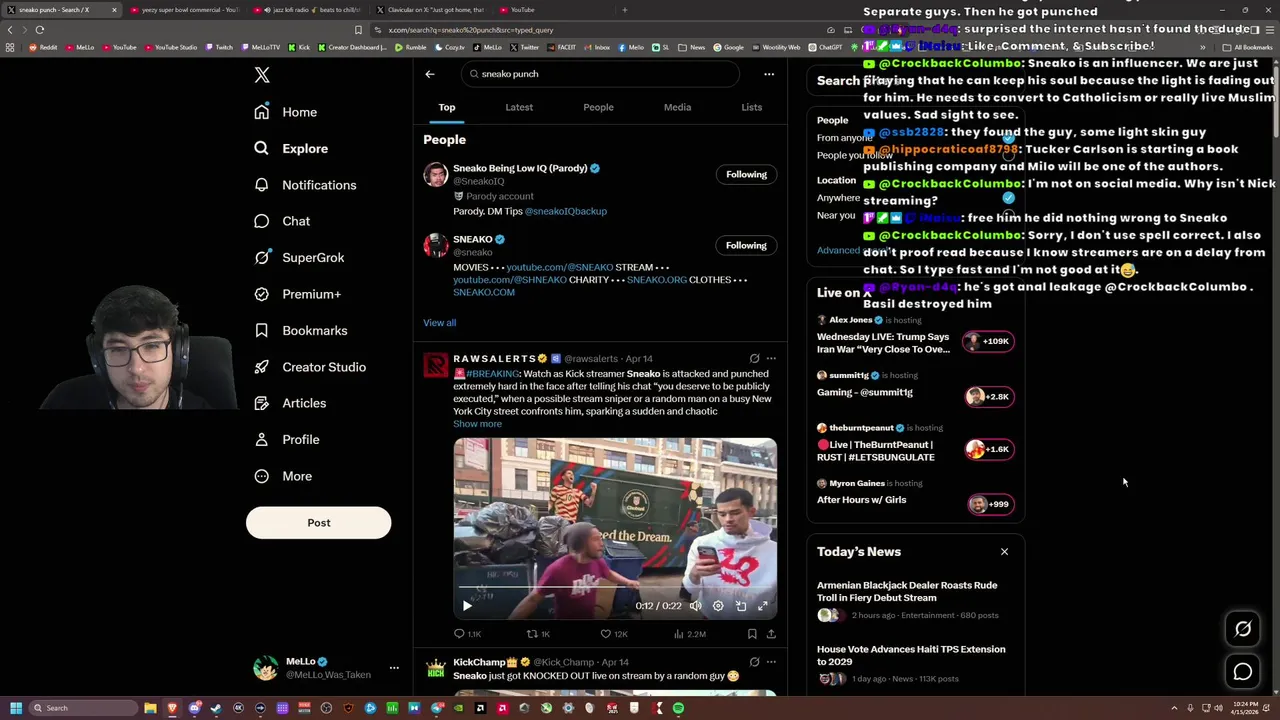Join Myron Gaines After Hours stream

(989, 504)
